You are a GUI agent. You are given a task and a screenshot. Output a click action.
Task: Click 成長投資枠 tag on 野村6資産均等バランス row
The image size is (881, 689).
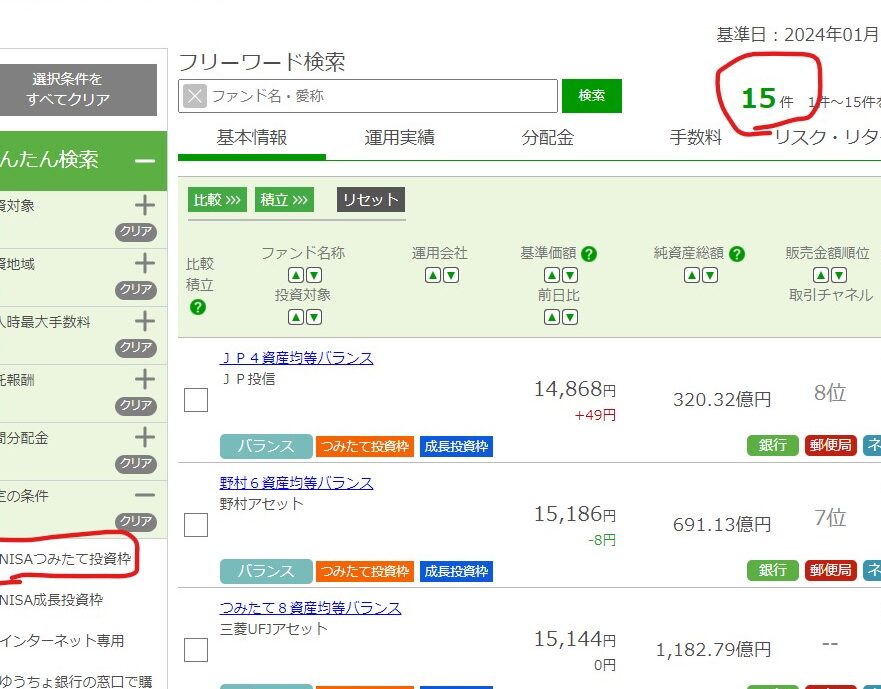click(456, 571)
